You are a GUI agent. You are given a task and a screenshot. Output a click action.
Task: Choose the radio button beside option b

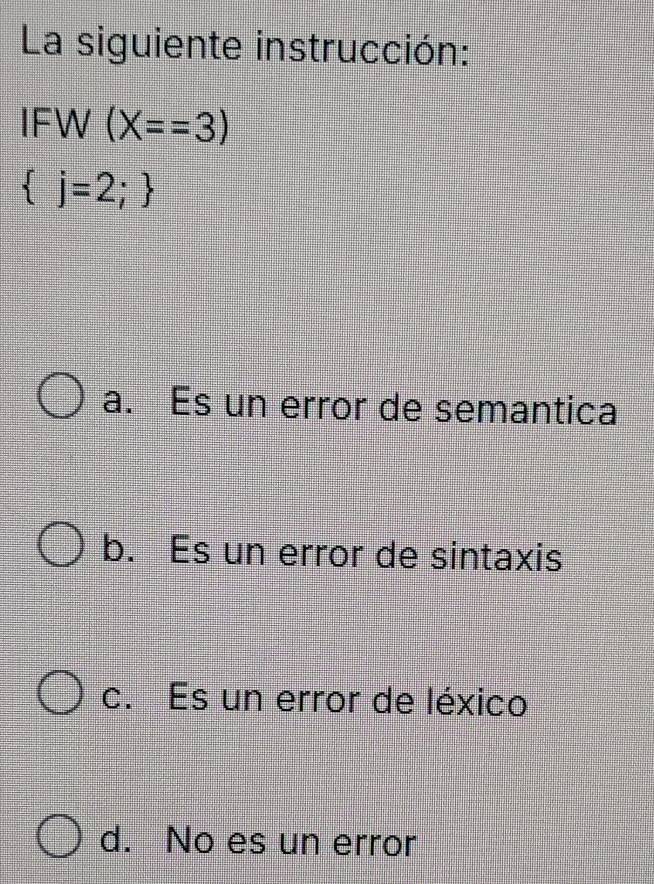pos(61,544)
